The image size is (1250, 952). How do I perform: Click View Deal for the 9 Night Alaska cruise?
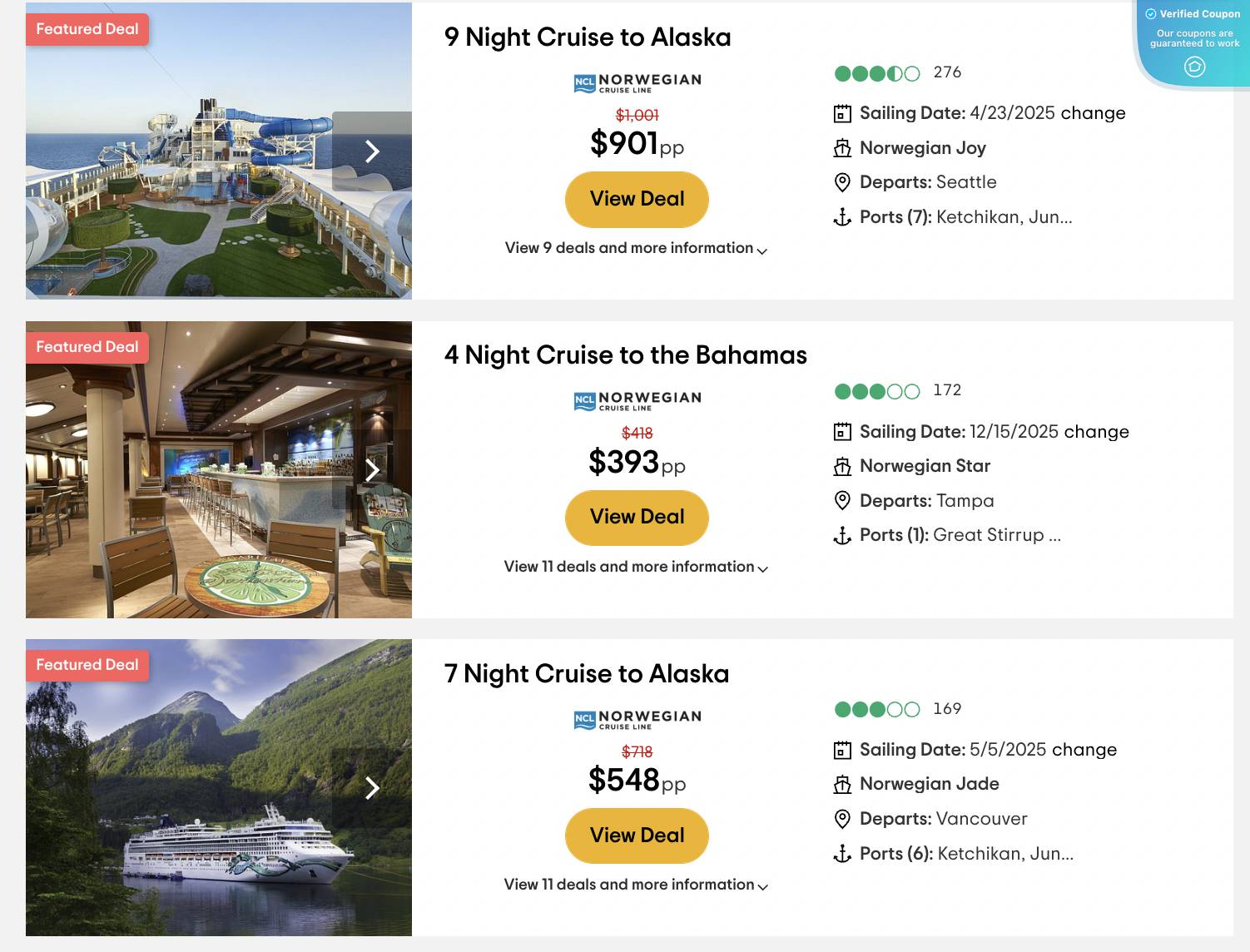637,199
